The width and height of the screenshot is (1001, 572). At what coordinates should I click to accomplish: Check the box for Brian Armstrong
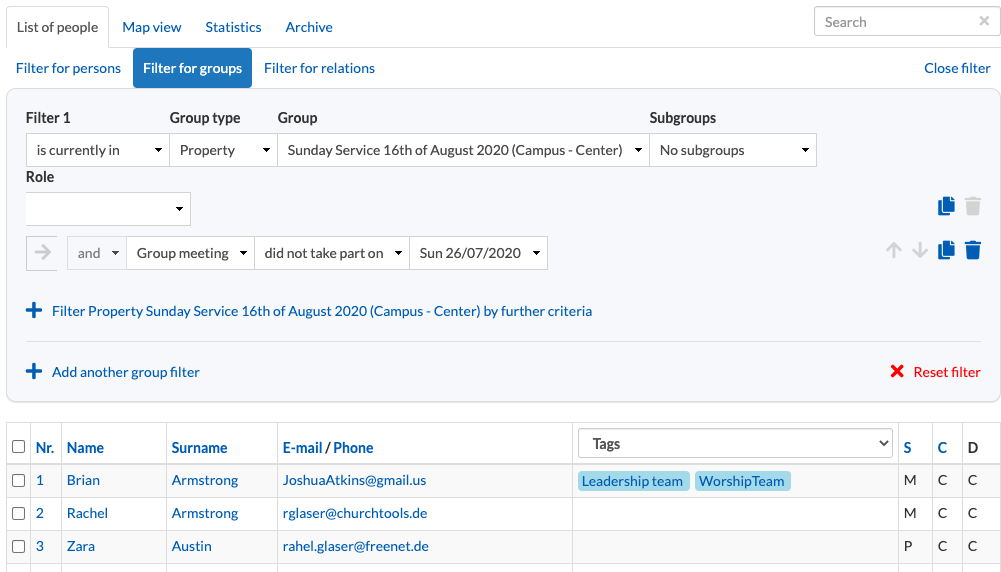[x=19, y=480]
